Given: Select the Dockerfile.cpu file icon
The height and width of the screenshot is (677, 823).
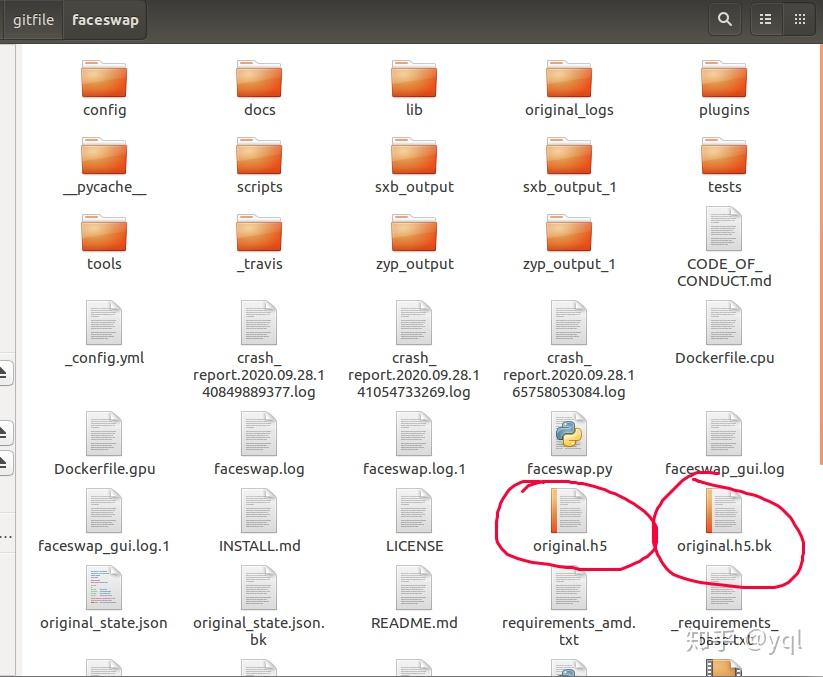Looking at the screenshot, I should 724,323.
